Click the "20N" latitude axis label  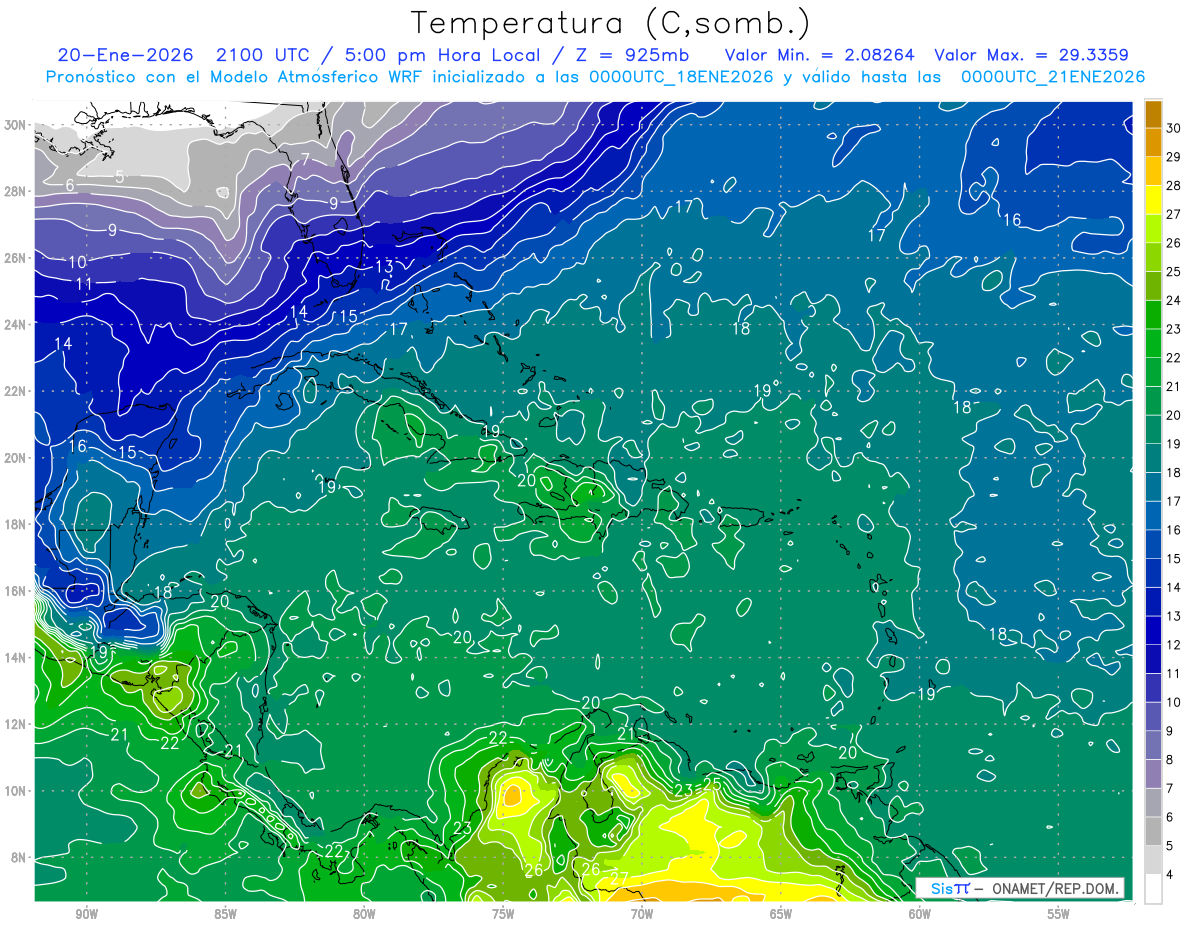click(14, 458)
